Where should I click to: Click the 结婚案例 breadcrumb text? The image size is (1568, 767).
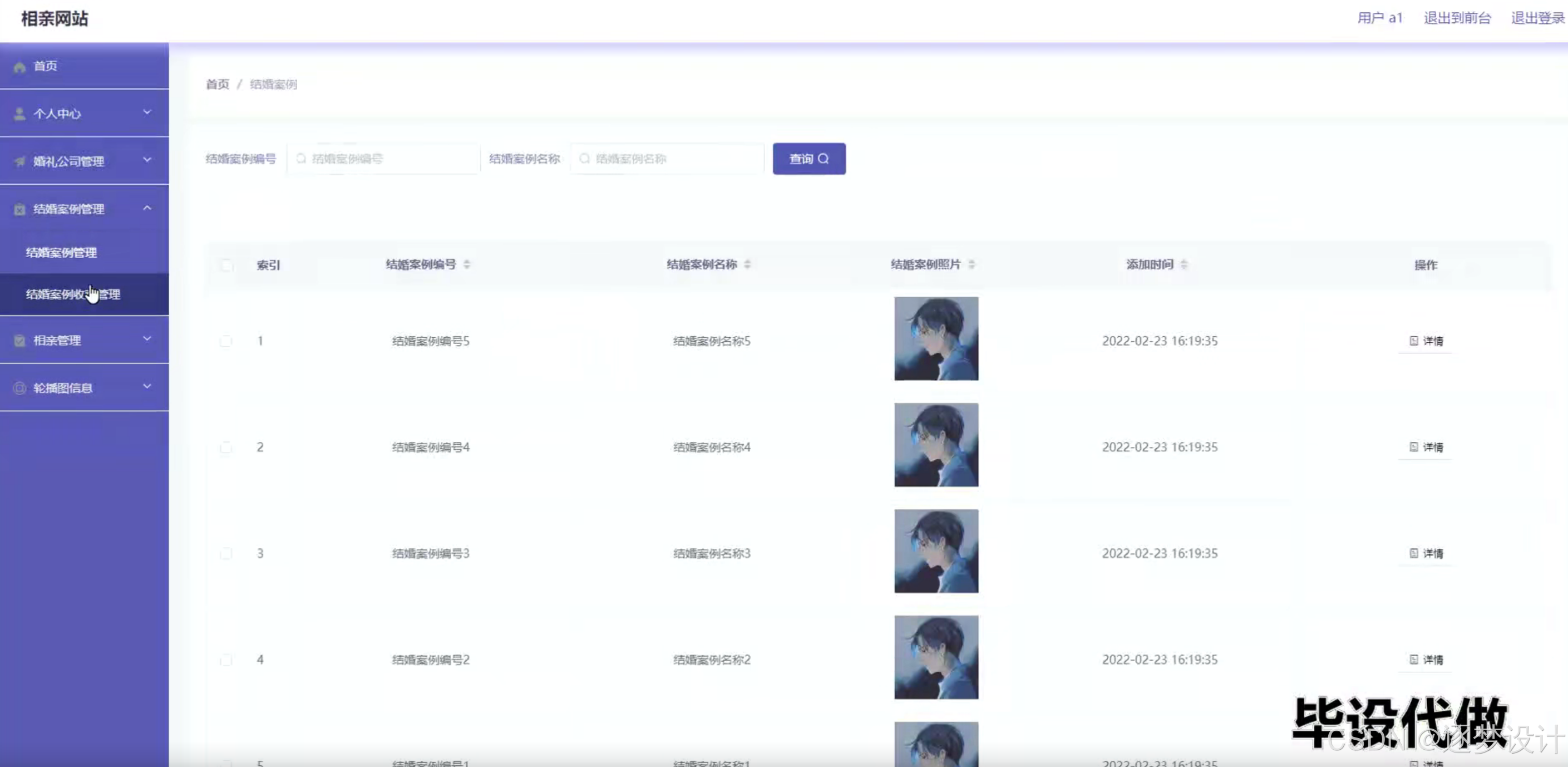point(273,84)
